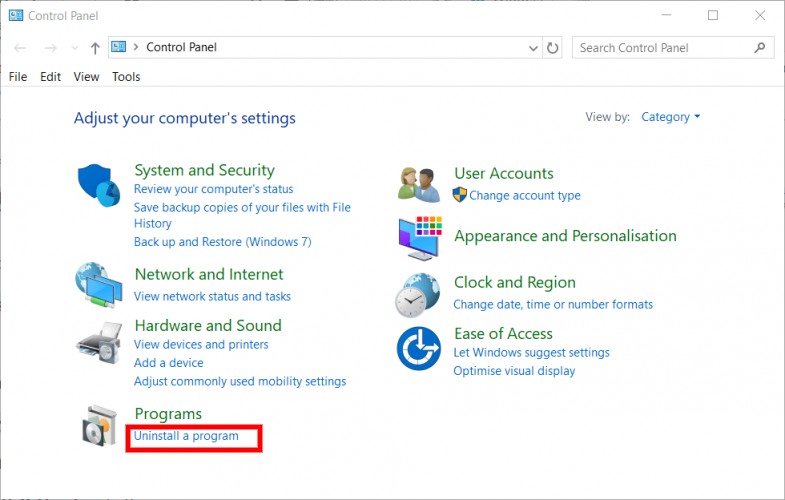Open the Edit menu

(x=51, y=77)
